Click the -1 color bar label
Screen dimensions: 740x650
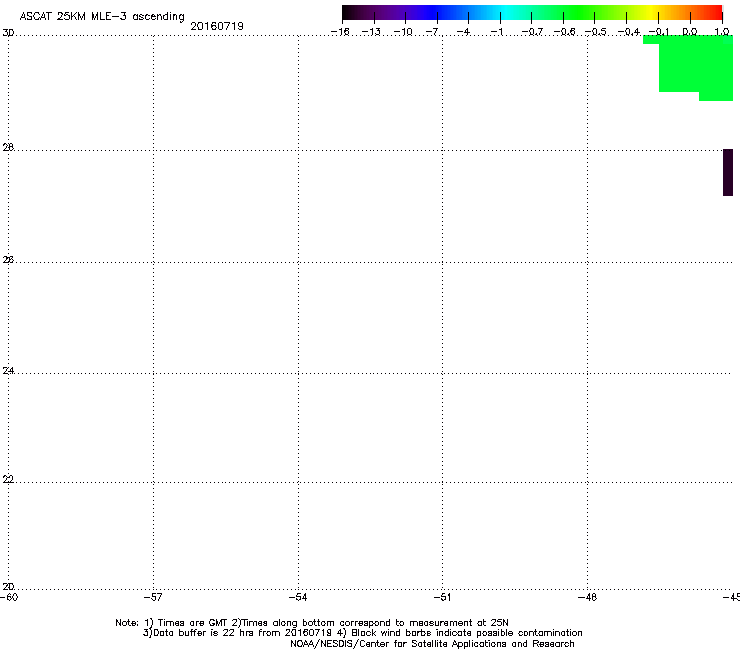pyautogui.click(x=497, y=32)
